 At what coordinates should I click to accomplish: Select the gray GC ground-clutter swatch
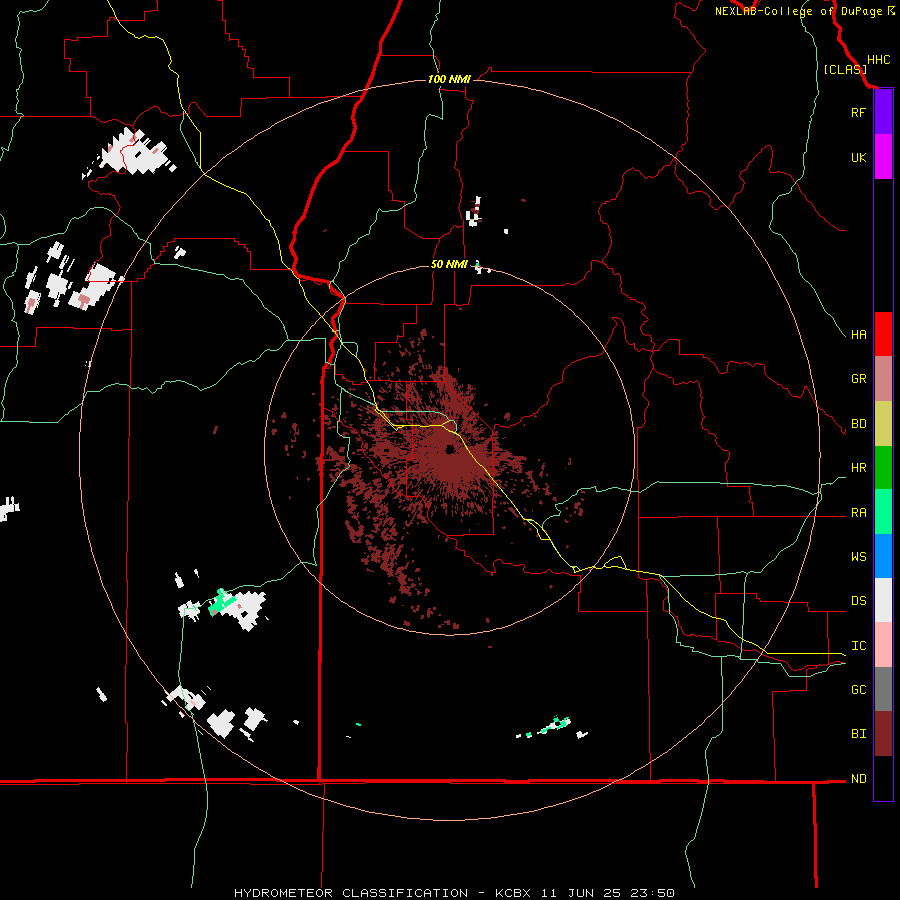[x=883, y=689]
